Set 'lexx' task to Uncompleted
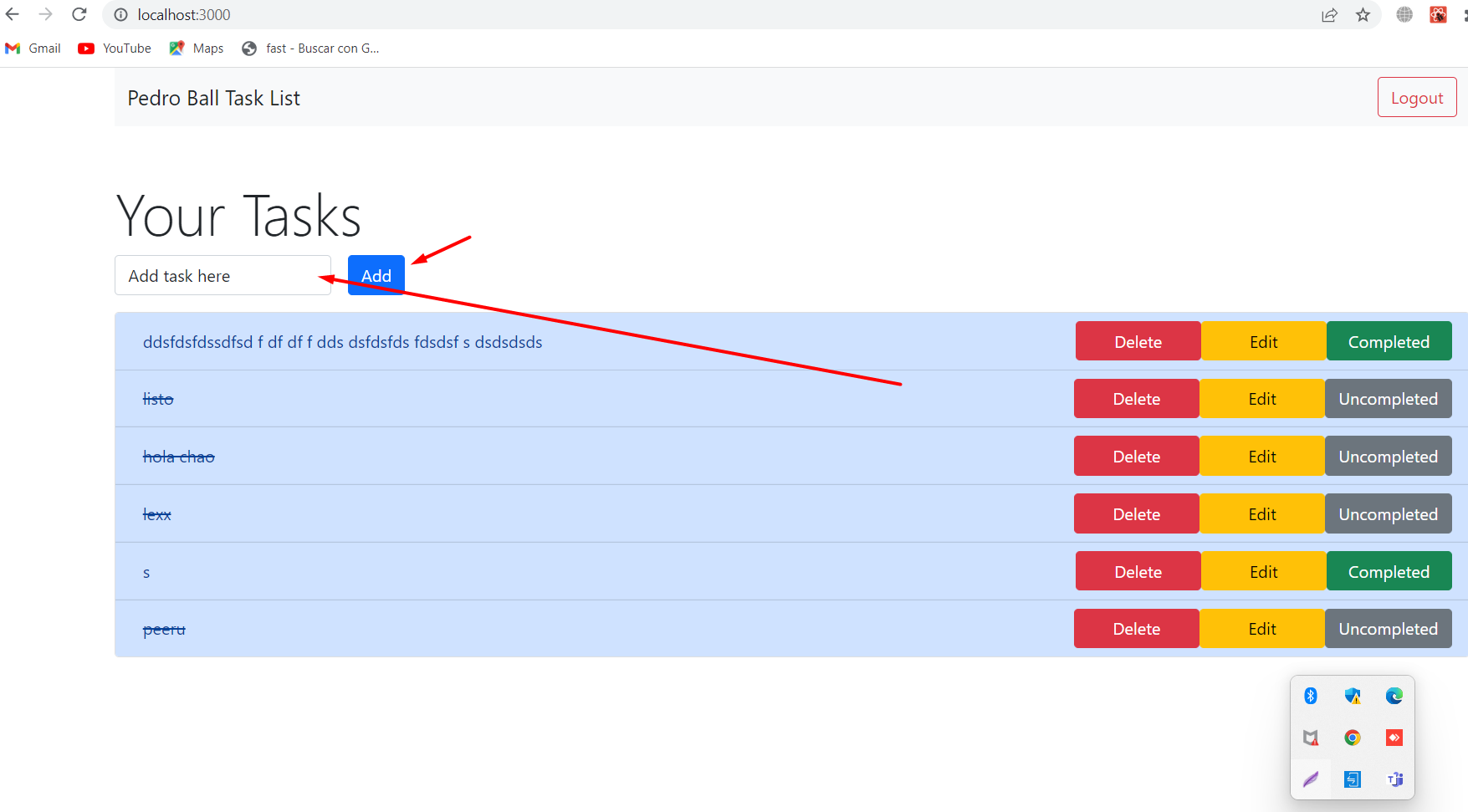This screenshot has height=812, width=1468. pyautogui.click(x=1389, y=513)
